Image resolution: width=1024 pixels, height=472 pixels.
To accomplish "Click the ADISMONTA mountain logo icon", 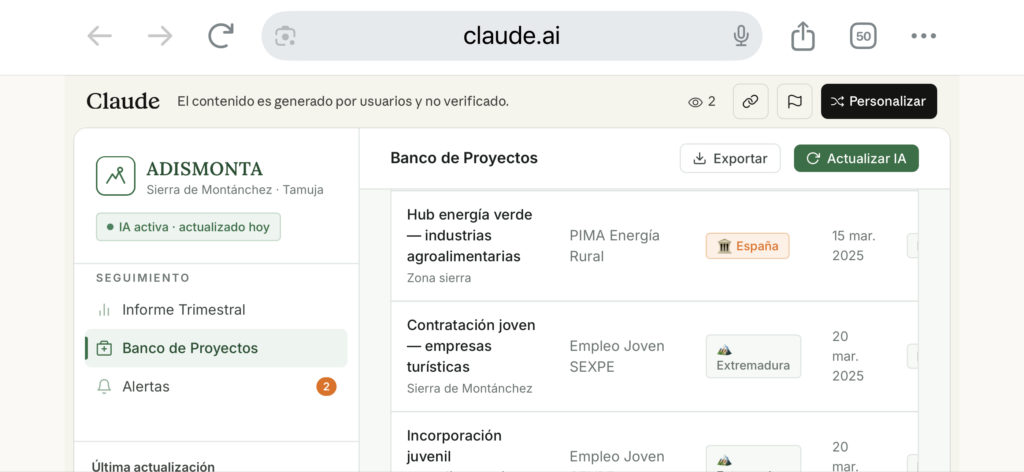I will click(x=116, y=176).
